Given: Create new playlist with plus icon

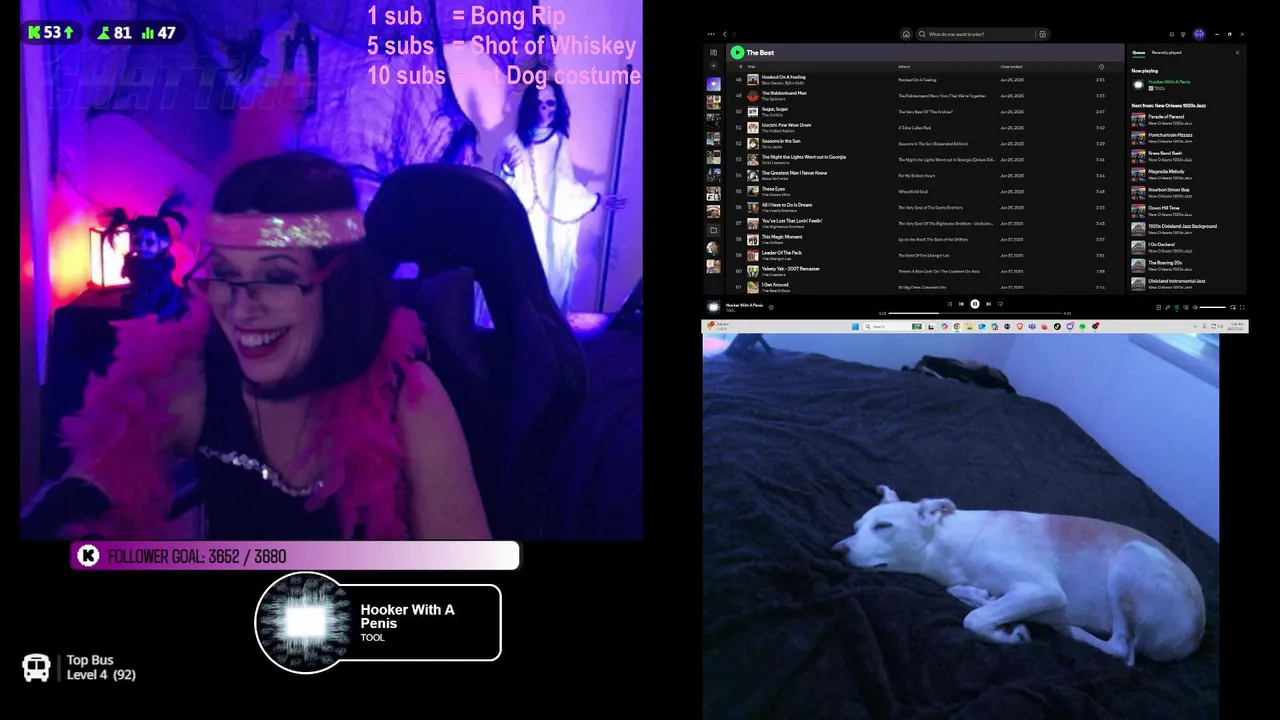Looking at the screenshot, I should coord(713,66).
